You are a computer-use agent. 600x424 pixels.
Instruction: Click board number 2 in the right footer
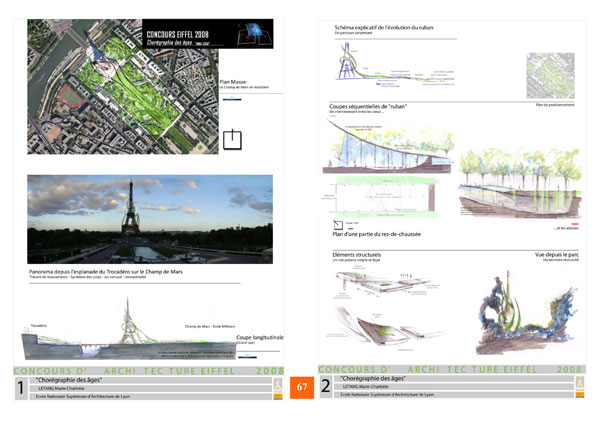pos(325,386)
